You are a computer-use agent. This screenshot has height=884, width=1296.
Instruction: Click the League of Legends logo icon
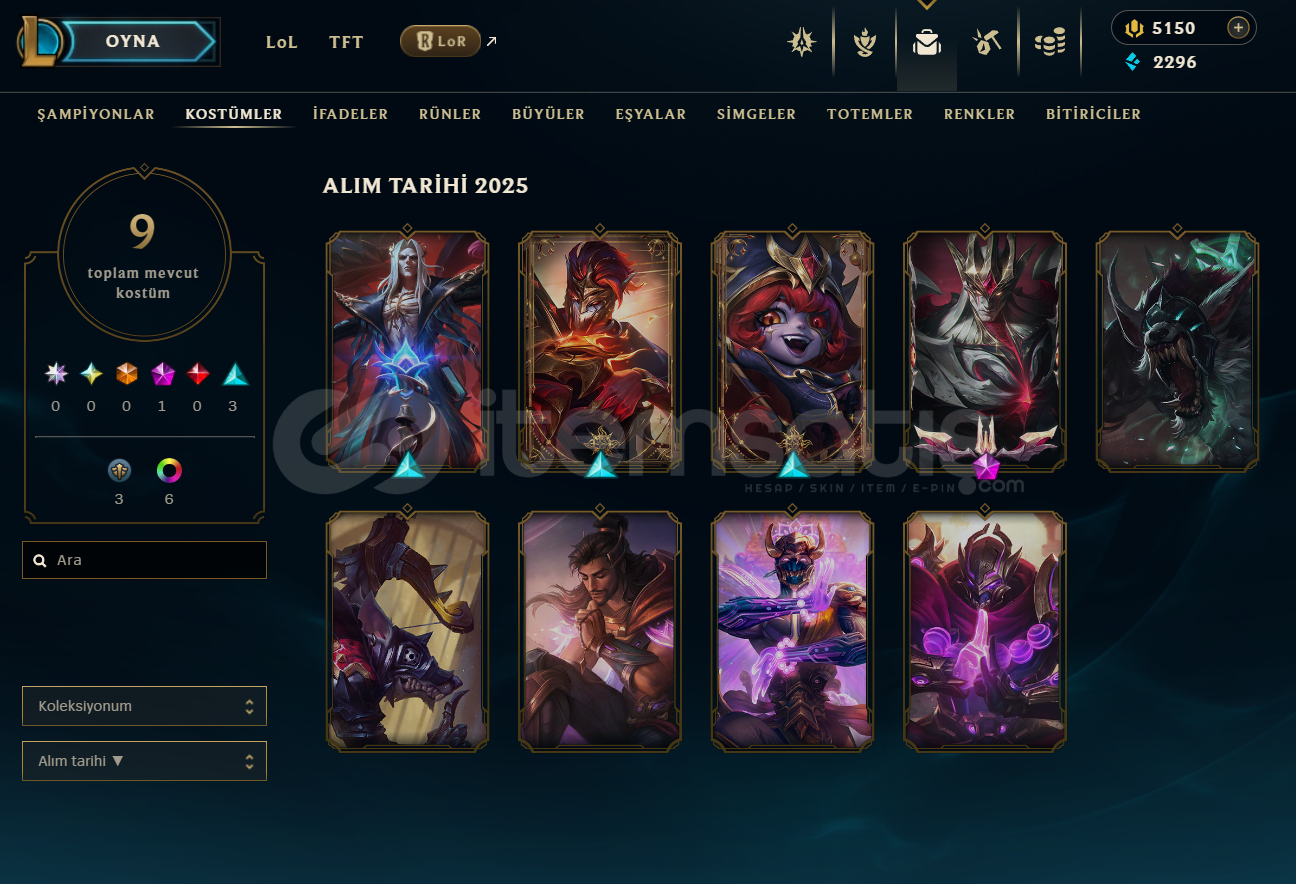coord(41,41)
